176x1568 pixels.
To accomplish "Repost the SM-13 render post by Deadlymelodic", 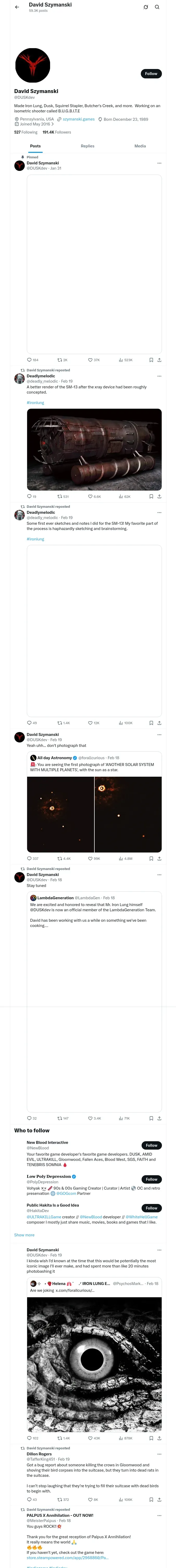I will 60,496.
